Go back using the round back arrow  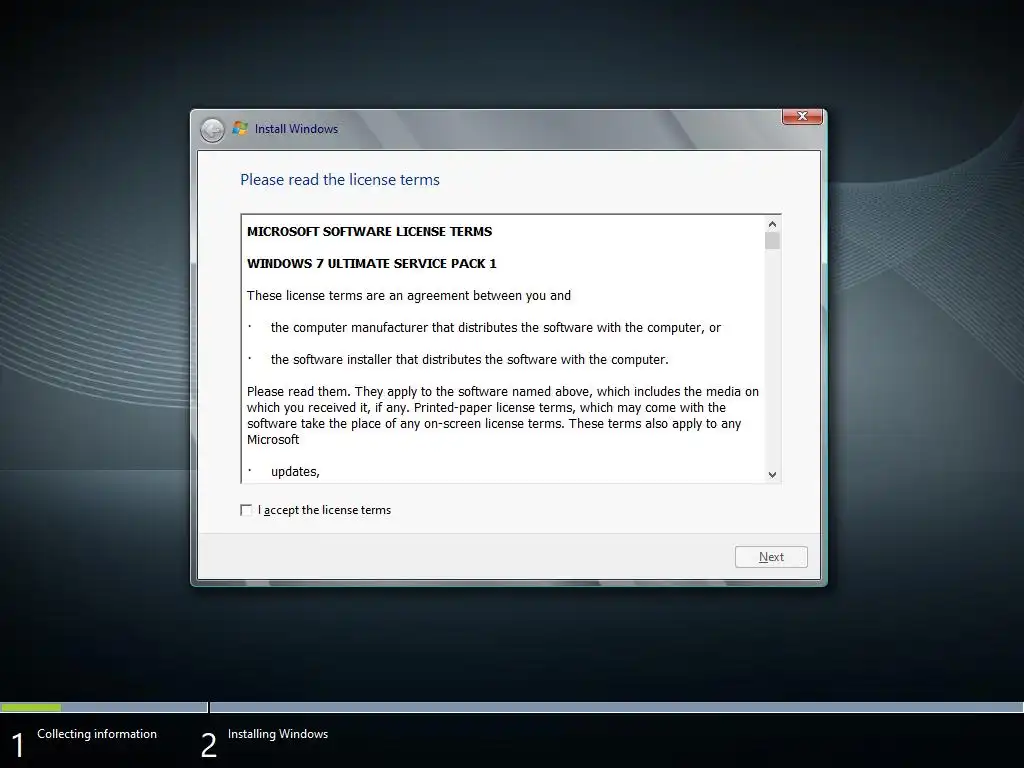[212, 130]
